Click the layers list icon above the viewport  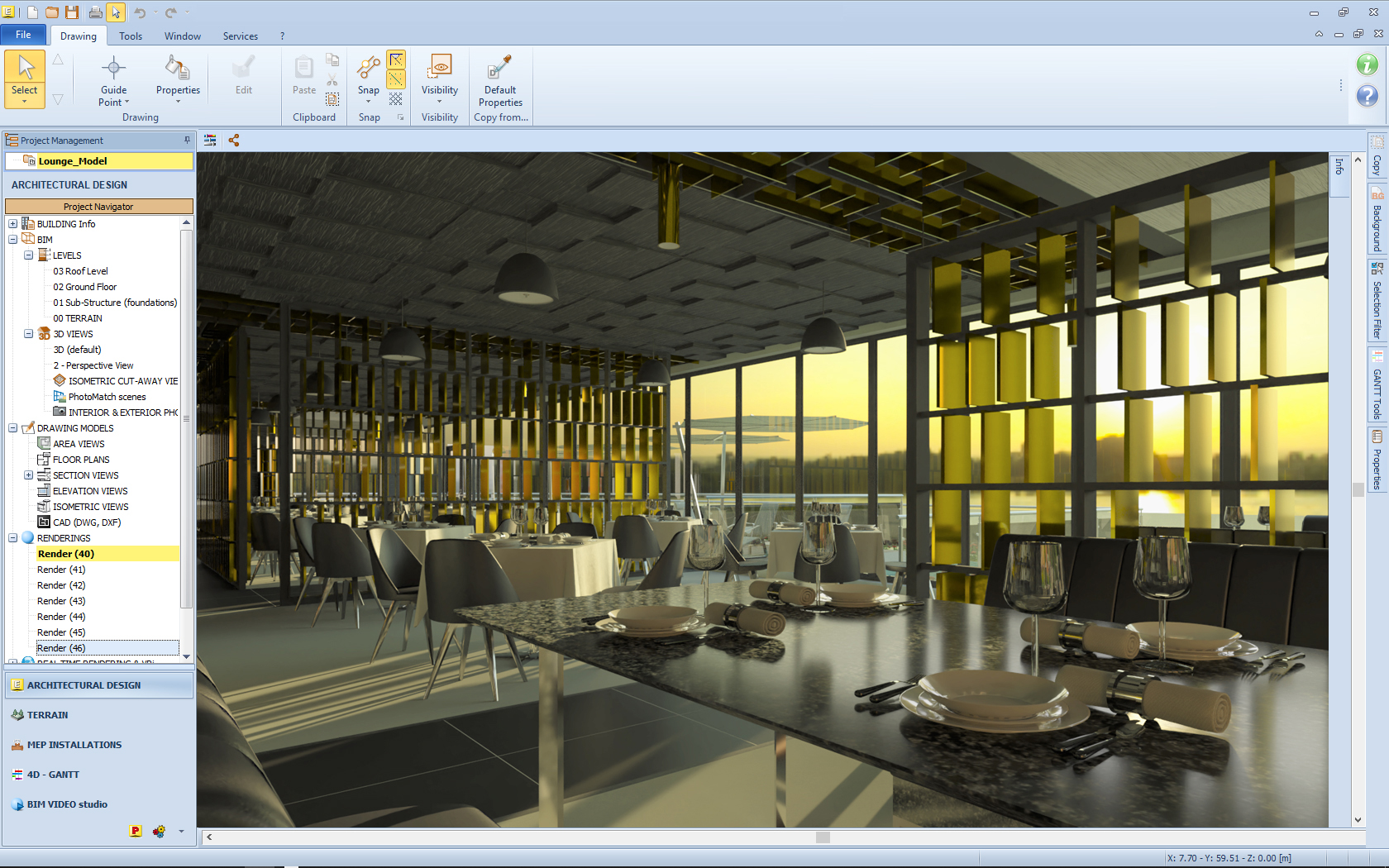(x=210, y=141)
